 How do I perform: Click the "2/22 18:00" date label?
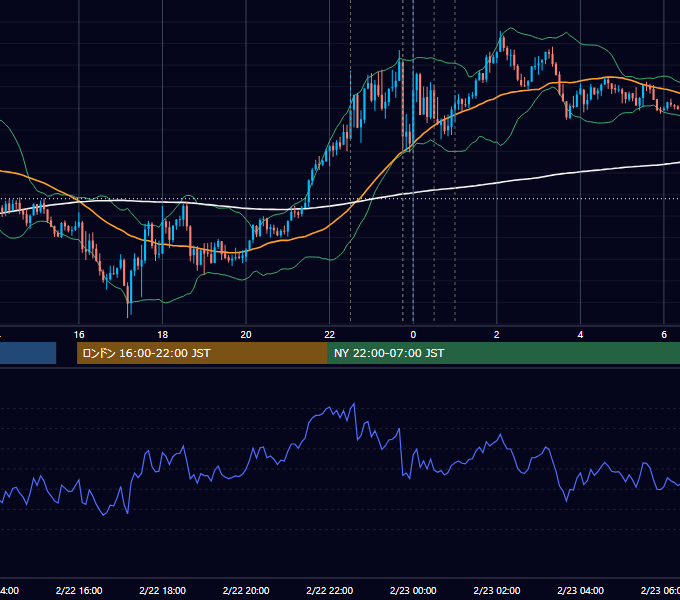tap(162, 590)
